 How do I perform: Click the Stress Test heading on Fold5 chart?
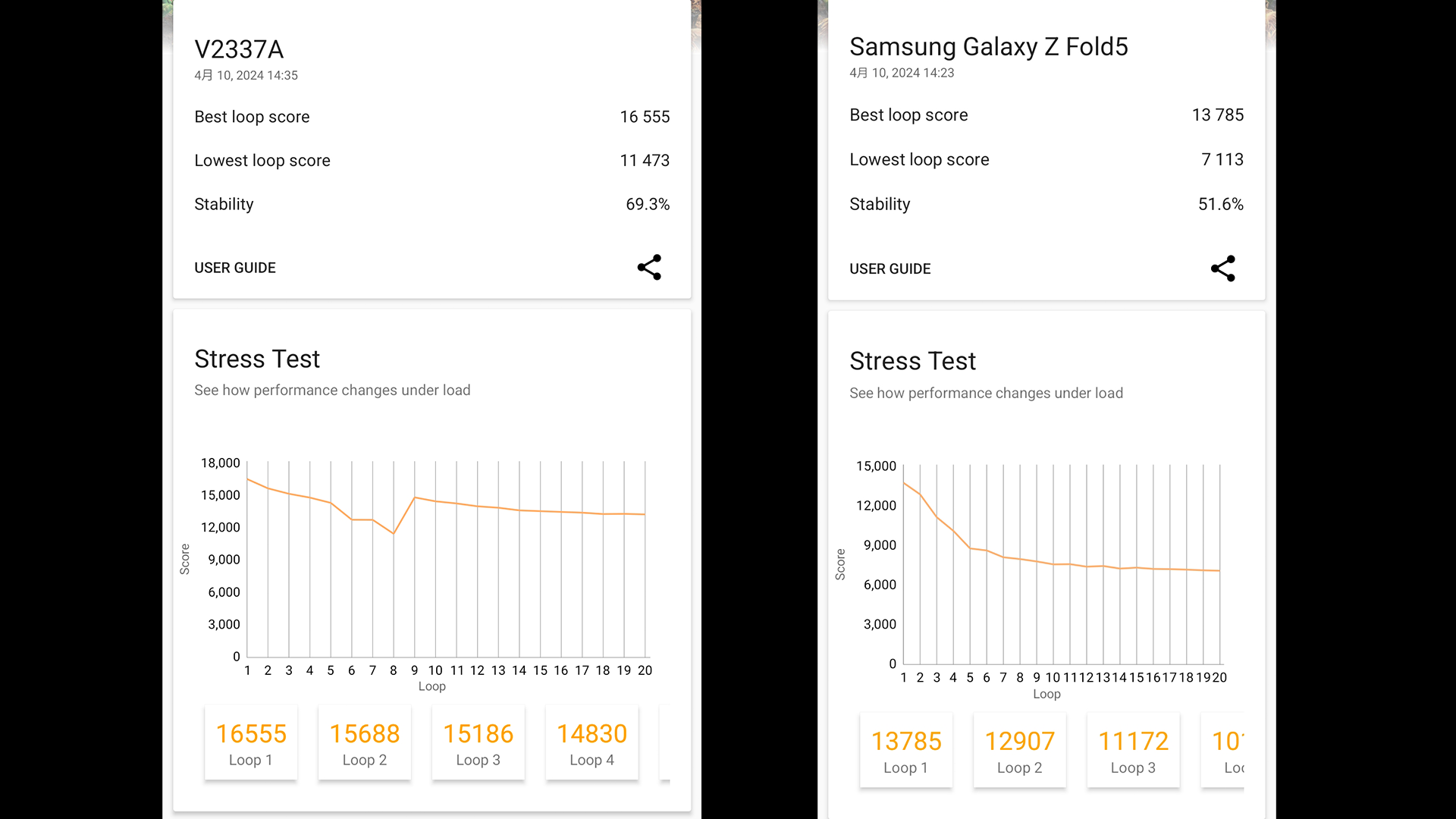[912, 361]
